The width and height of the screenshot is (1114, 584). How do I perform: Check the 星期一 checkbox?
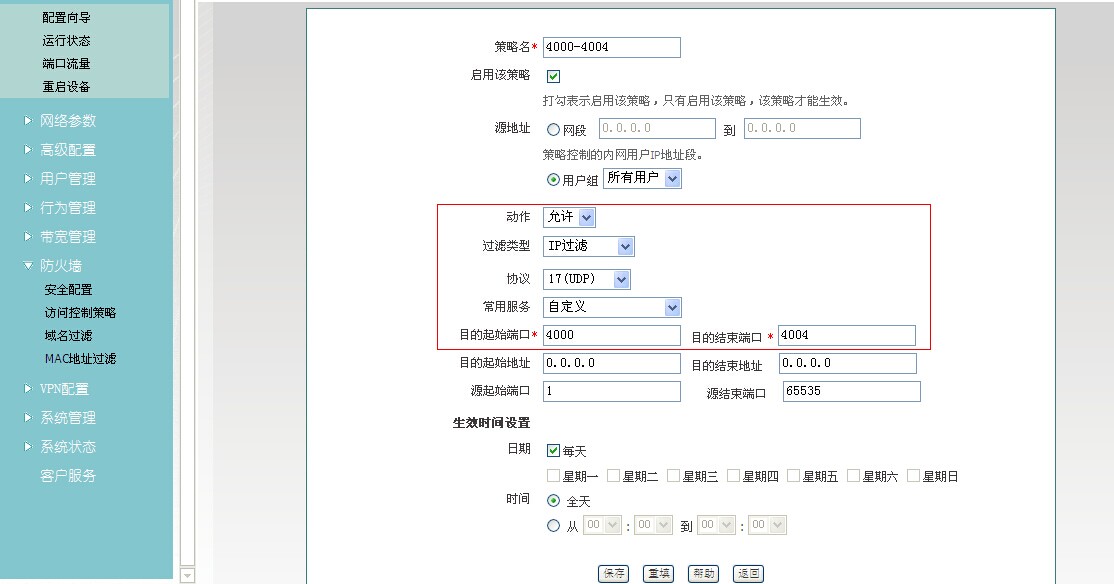(x=553, y=475)
